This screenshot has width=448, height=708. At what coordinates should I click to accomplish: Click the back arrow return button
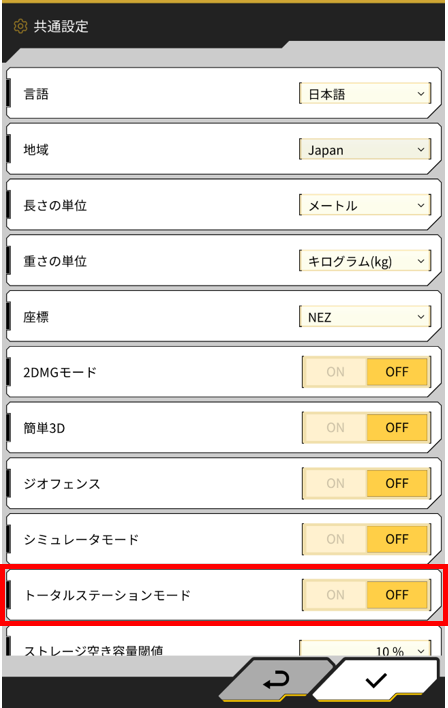point(276,680)
